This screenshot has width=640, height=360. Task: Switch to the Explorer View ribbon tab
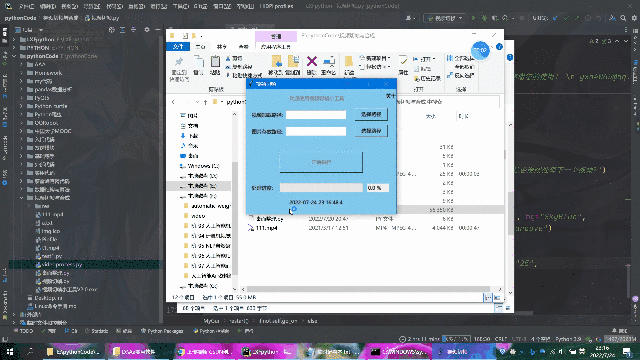pyautogui.click(x=244, y=47)
